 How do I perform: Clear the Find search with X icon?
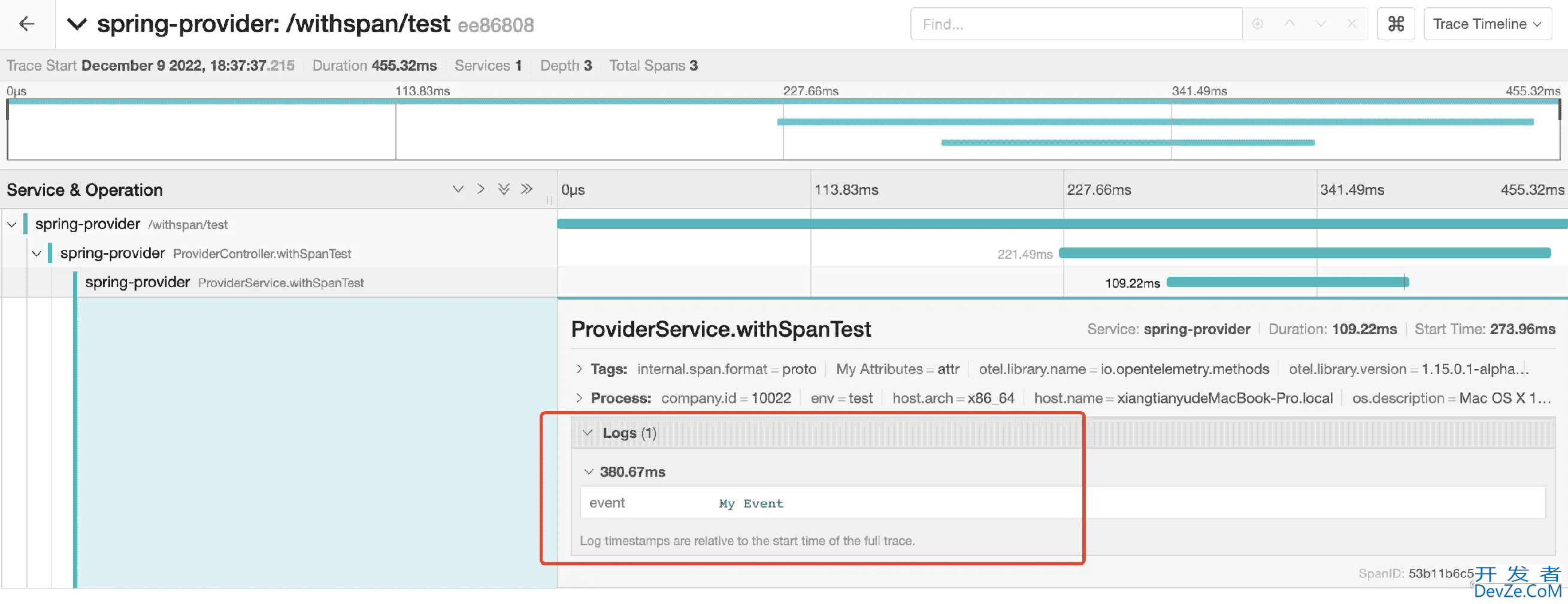pyautogui.click(x=1352, y=24)
